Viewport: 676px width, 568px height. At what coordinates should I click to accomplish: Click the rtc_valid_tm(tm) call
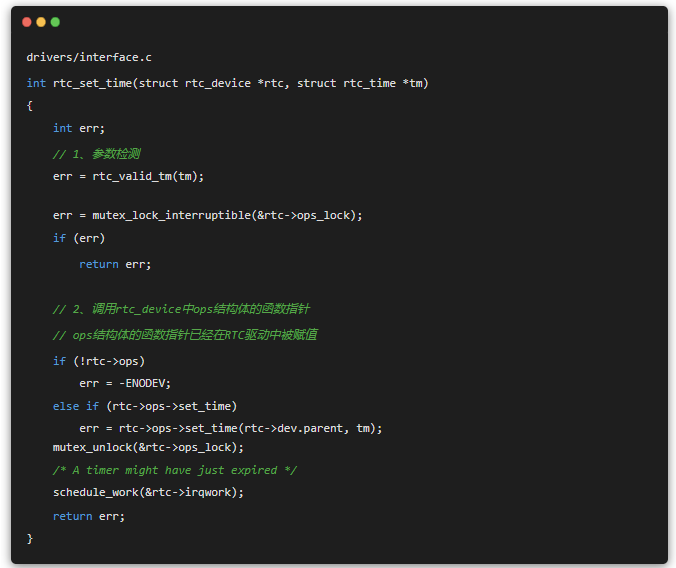point(148,176)
